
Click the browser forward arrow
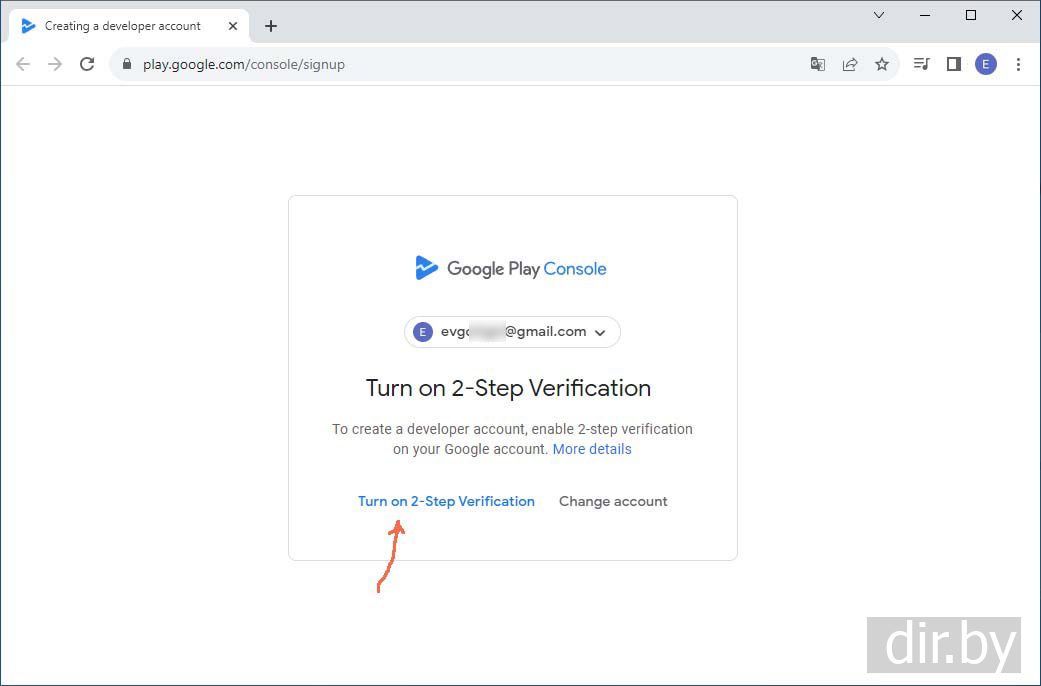click(x=55, y=64)
